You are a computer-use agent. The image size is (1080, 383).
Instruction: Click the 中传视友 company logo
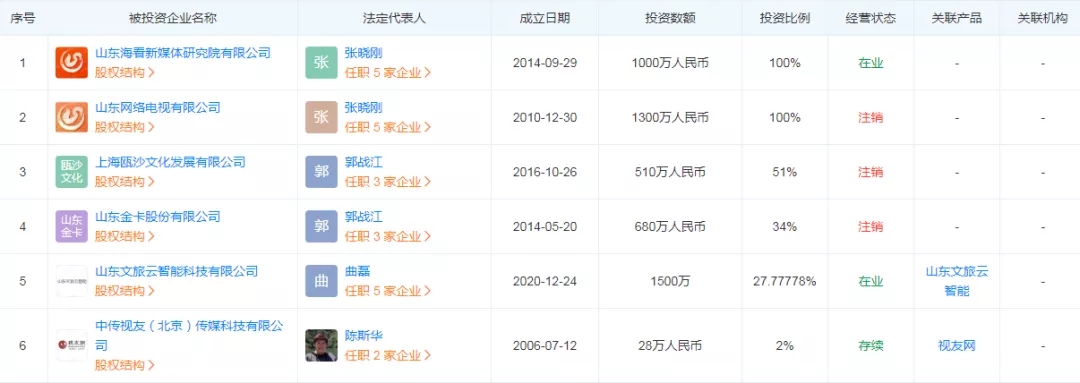72,345
